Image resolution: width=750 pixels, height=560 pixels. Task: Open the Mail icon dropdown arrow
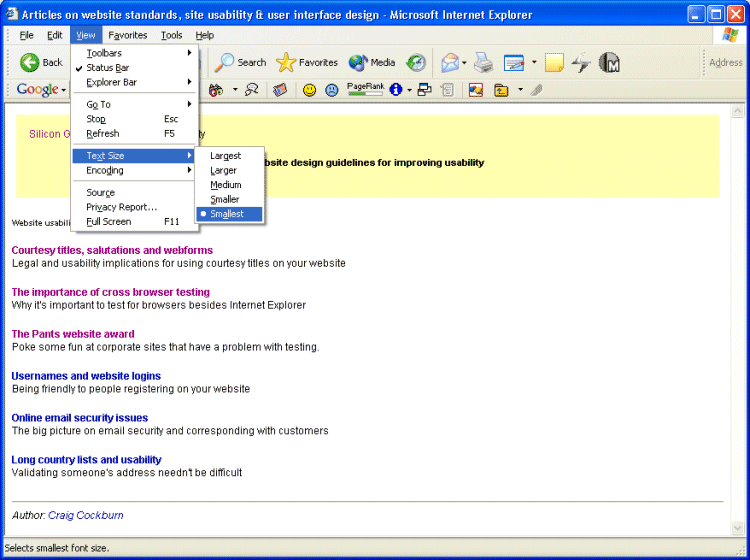pyautogui.click(x=464, y=63)
